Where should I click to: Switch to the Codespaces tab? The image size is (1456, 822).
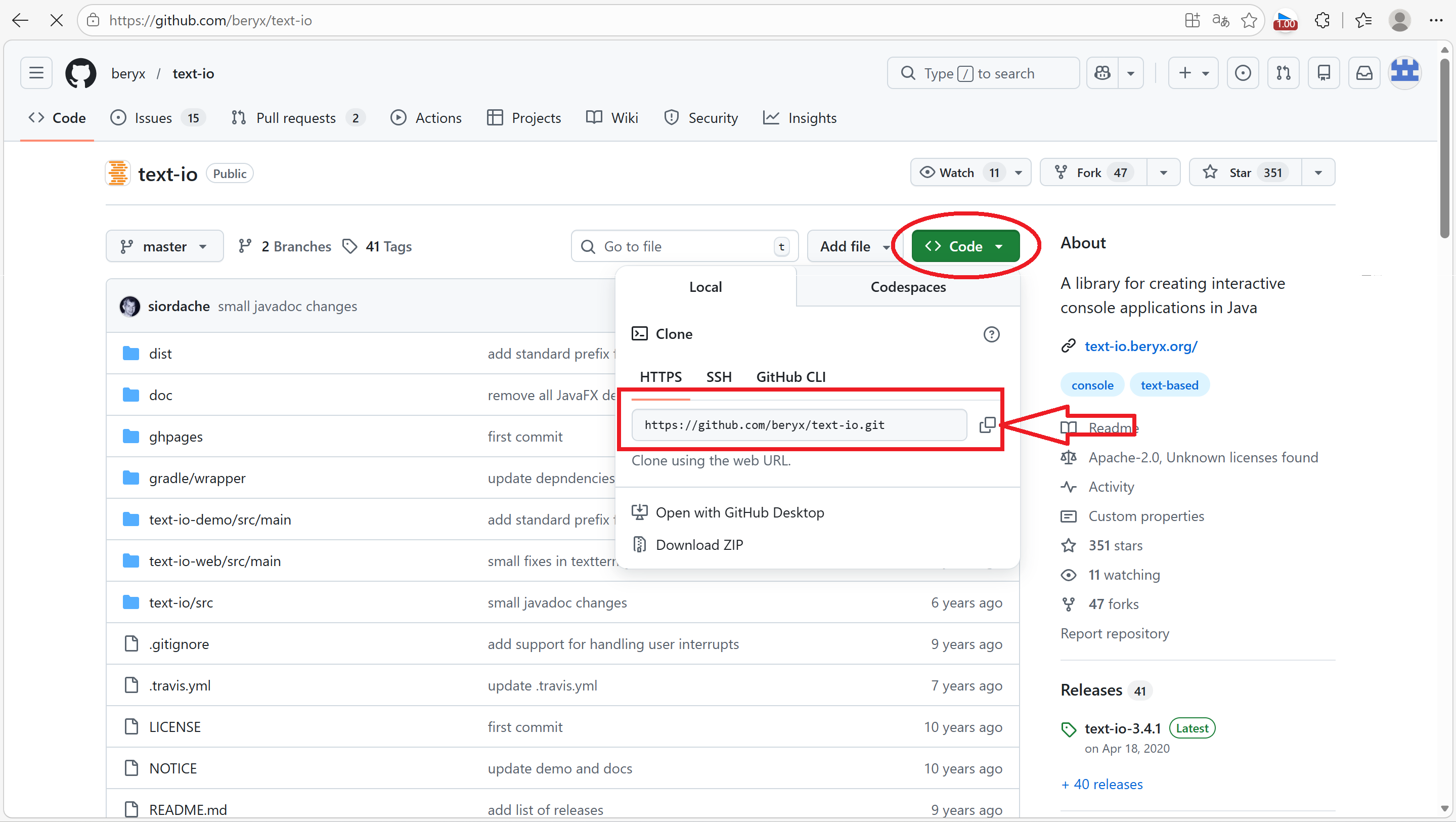908,287
